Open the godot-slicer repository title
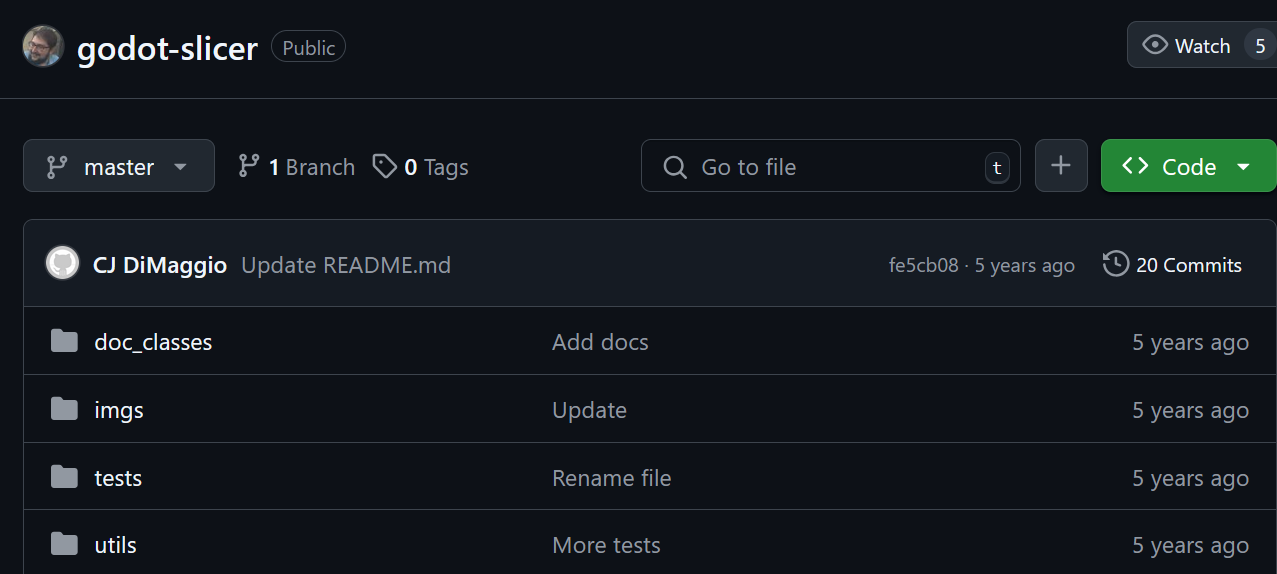The image size is (1277, 574). click(168, 47)
